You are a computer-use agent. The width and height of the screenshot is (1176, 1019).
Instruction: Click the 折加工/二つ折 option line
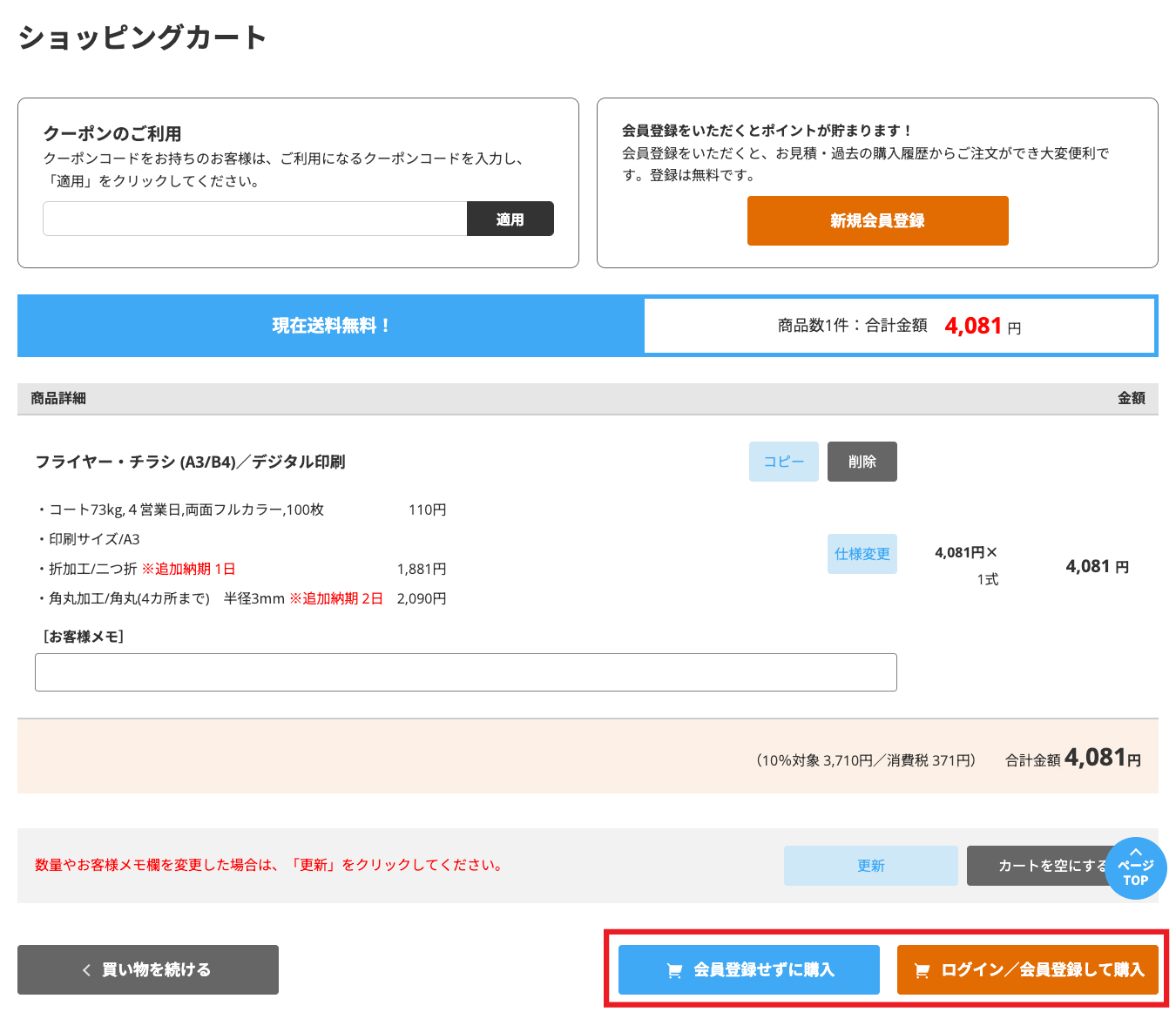point(136,569)
